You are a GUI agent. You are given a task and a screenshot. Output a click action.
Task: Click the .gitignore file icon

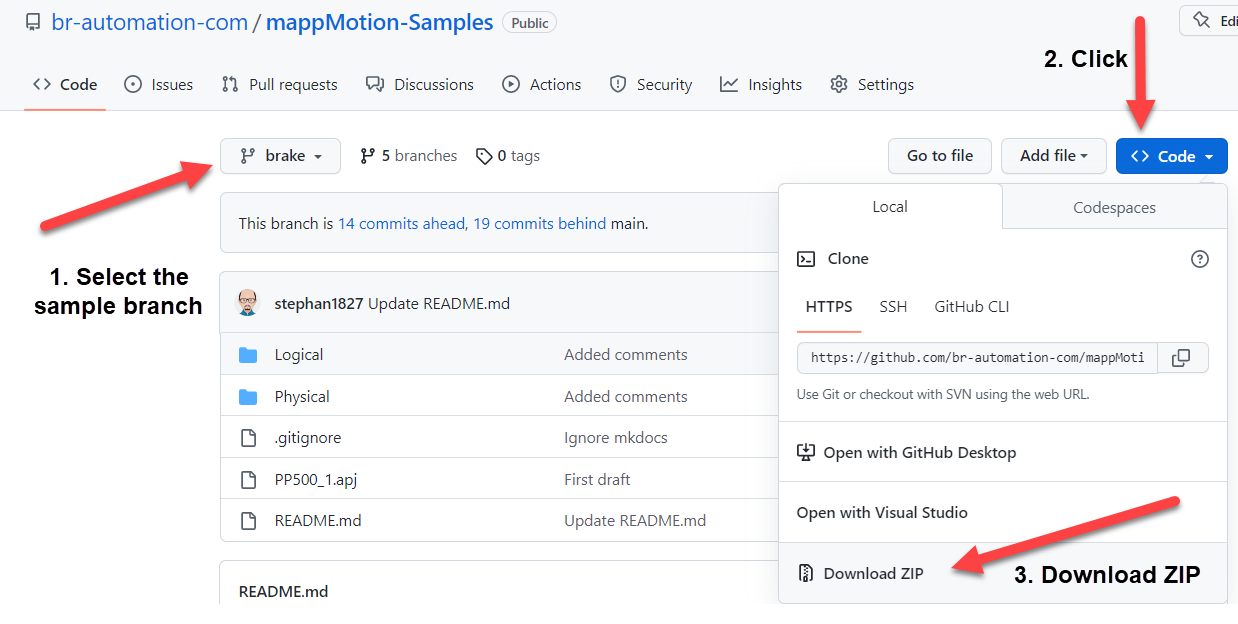pyautogui.click(x=249, y=438)
